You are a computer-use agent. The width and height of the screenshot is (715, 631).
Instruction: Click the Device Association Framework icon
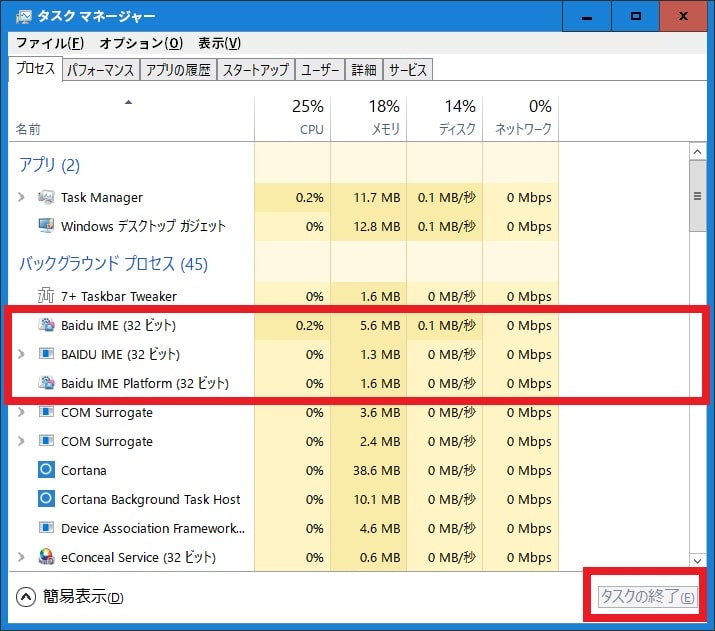(46, 528)
